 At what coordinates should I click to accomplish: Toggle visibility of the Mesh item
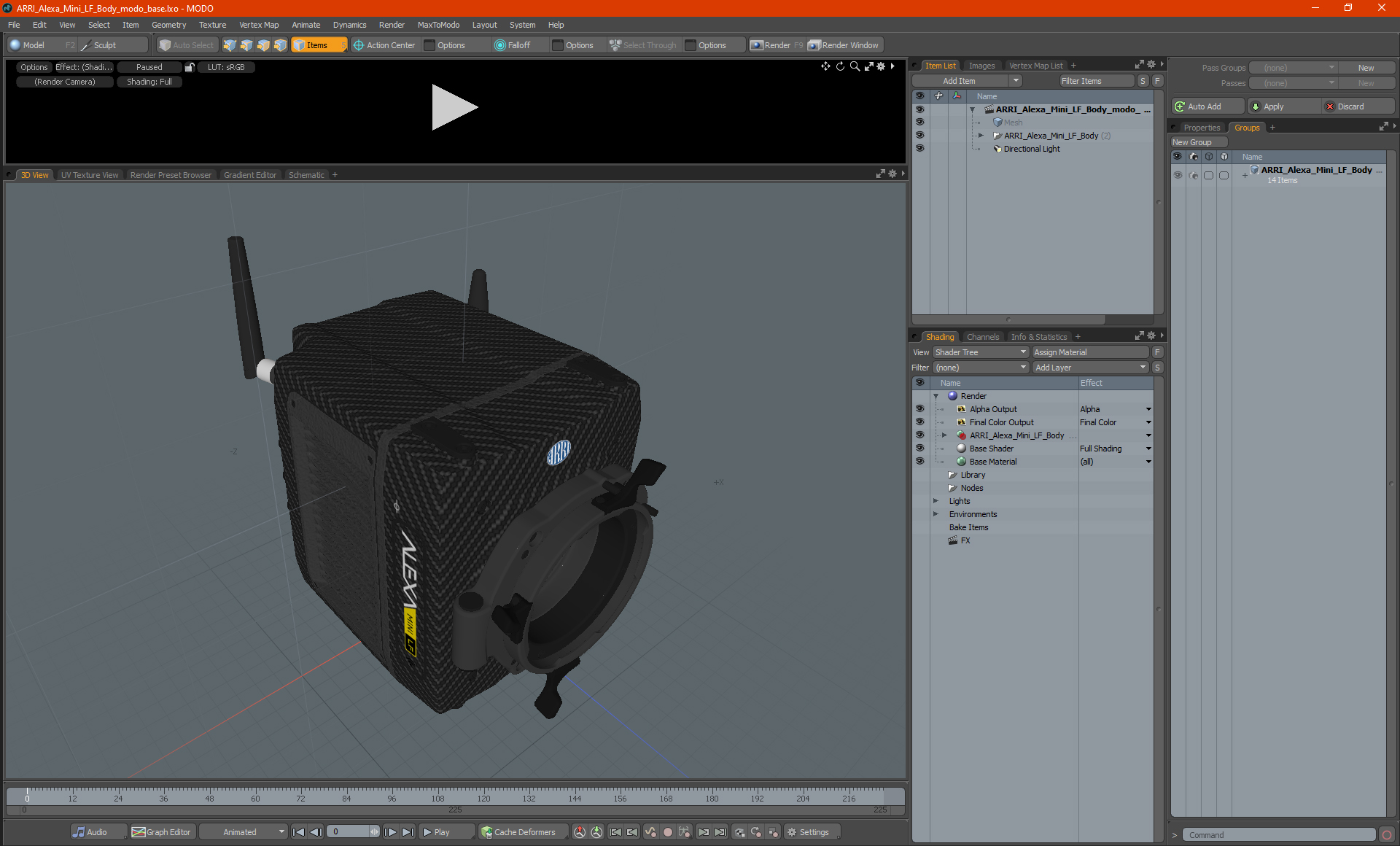click(x=919, y=122)
